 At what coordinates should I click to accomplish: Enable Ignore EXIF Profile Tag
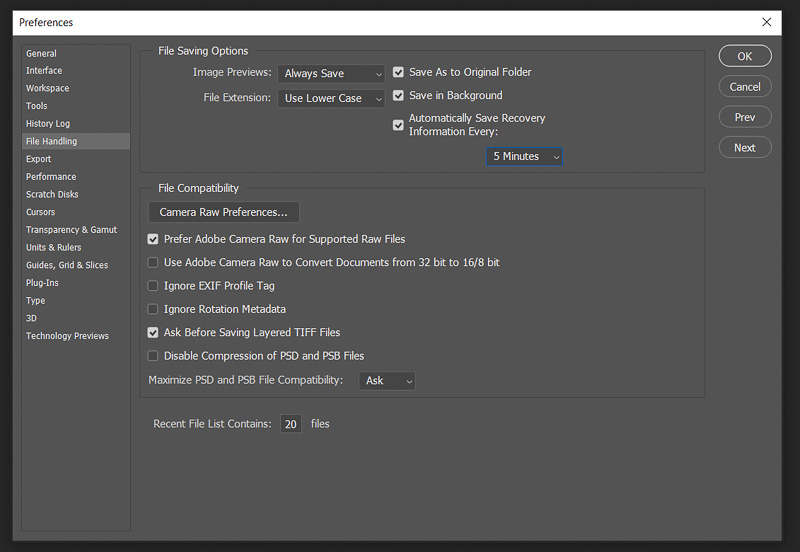pos(153,286)
